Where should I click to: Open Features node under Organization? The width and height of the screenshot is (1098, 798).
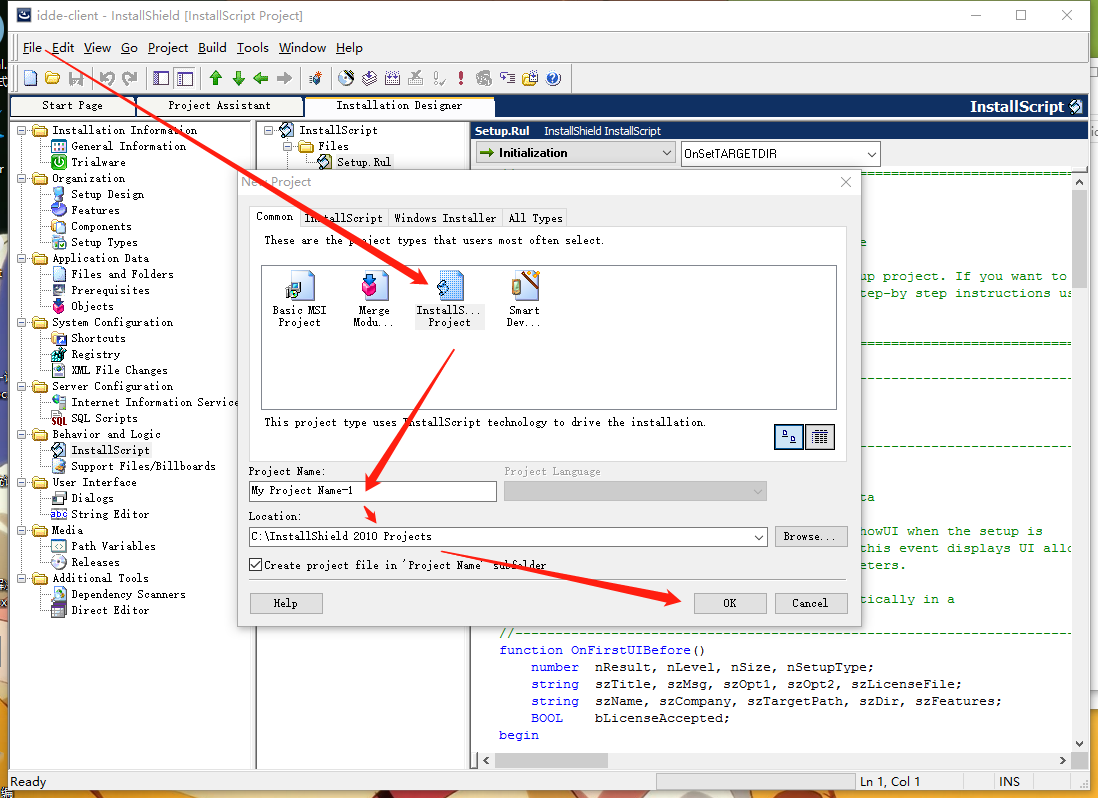click(95, 211)
